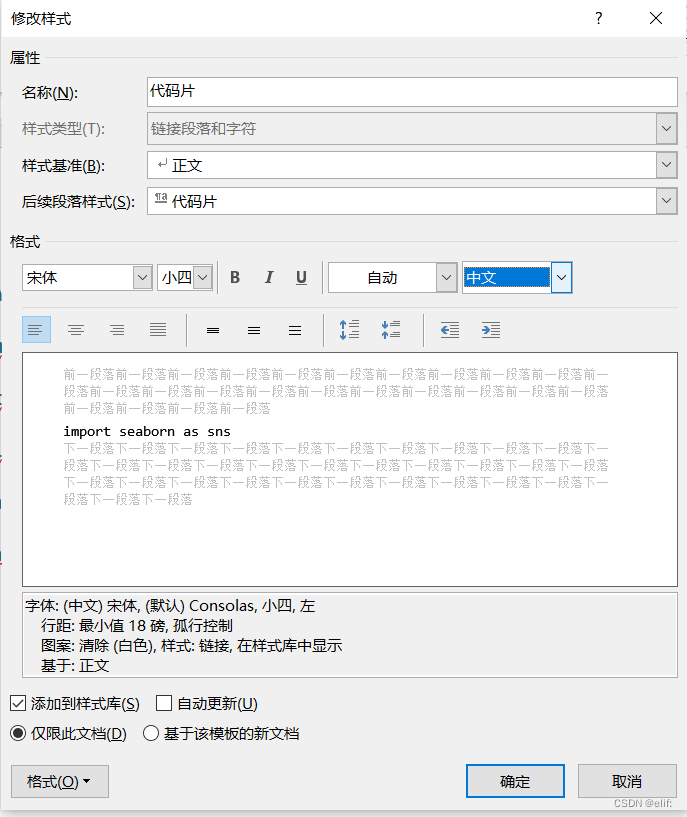
Task: Toggle Bold formatting button
Action: coord(235,278)
